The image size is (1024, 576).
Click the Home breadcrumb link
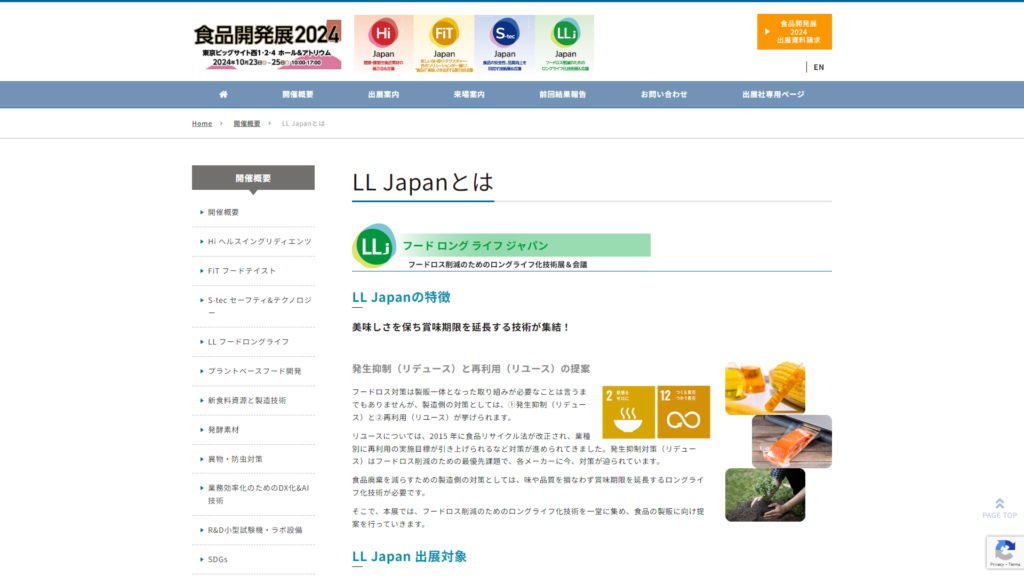click(202, 123)
